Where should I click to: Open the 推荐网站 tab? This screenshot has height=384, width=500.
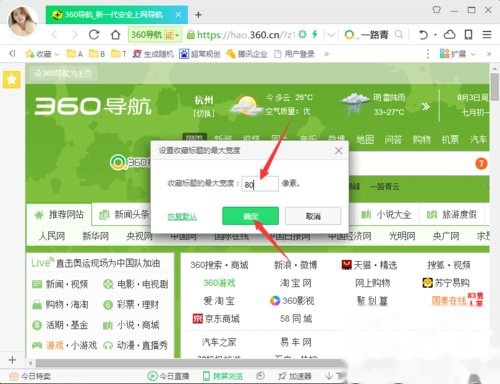[x=59, y=215]
